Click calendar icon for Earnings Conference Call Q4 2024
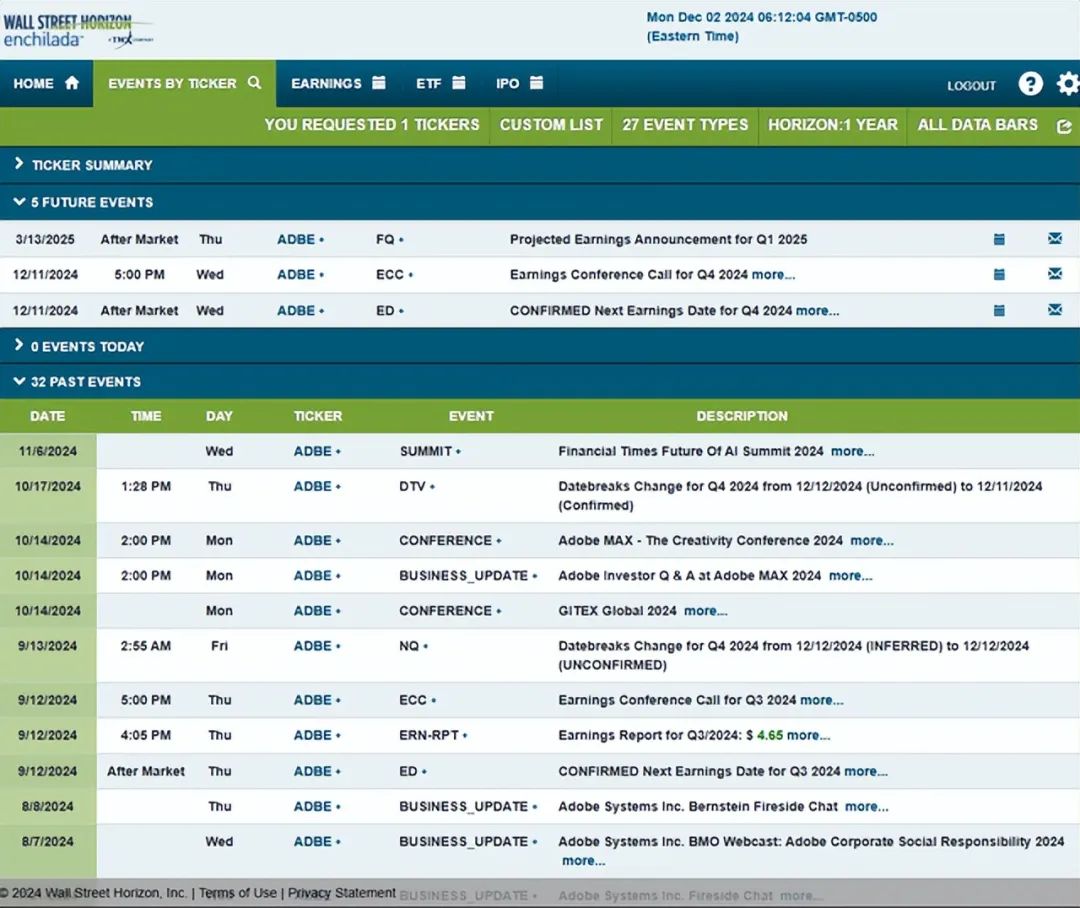 (999, 274)
